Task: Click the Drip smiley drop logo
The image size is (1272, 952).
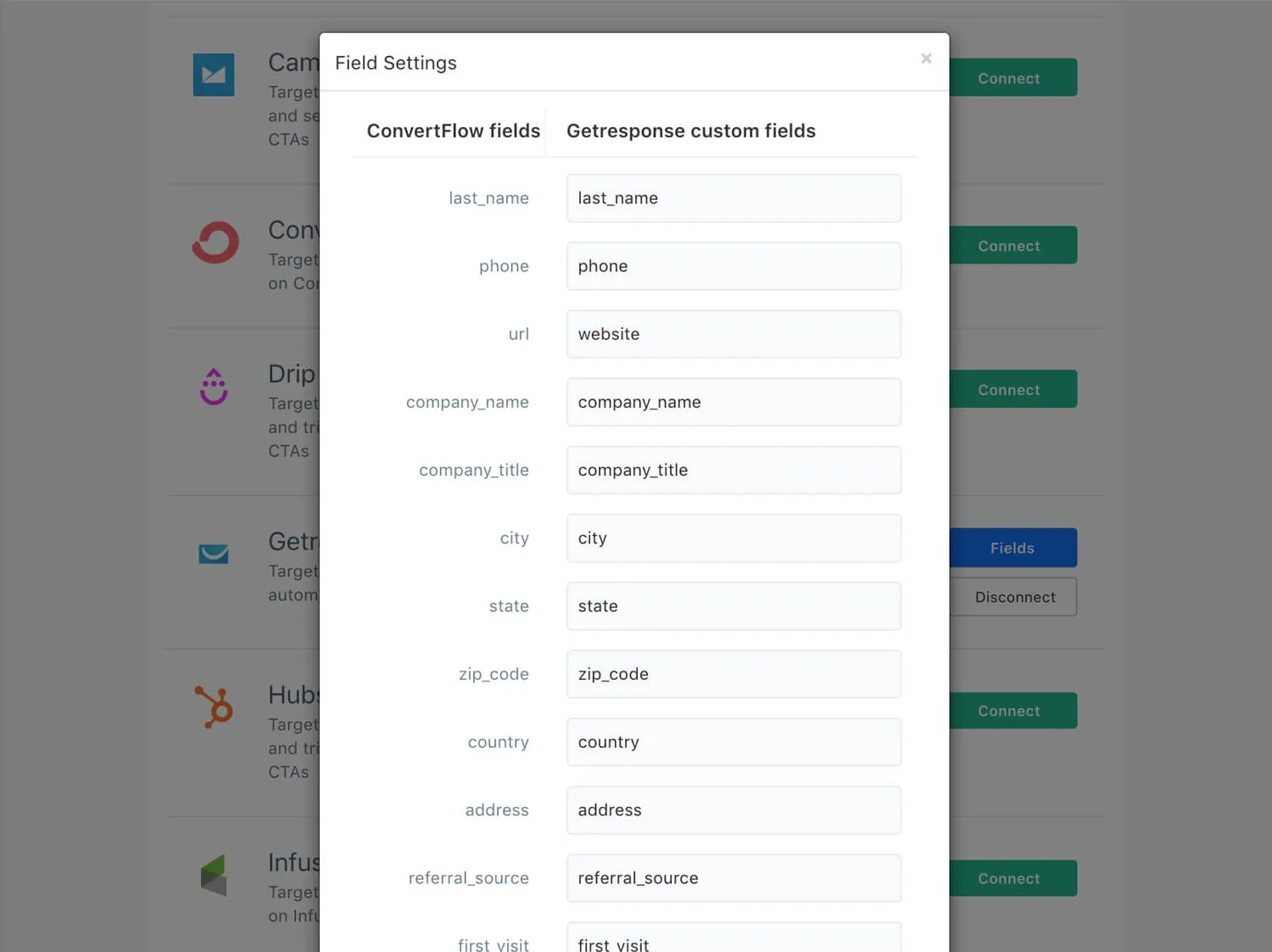Action: (x=214, y=387)
